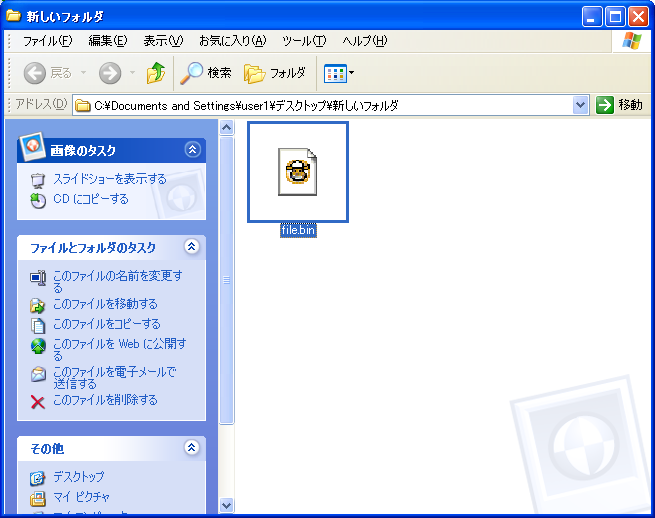
Task: Click the address bar path field
Action: pos(322,105)
